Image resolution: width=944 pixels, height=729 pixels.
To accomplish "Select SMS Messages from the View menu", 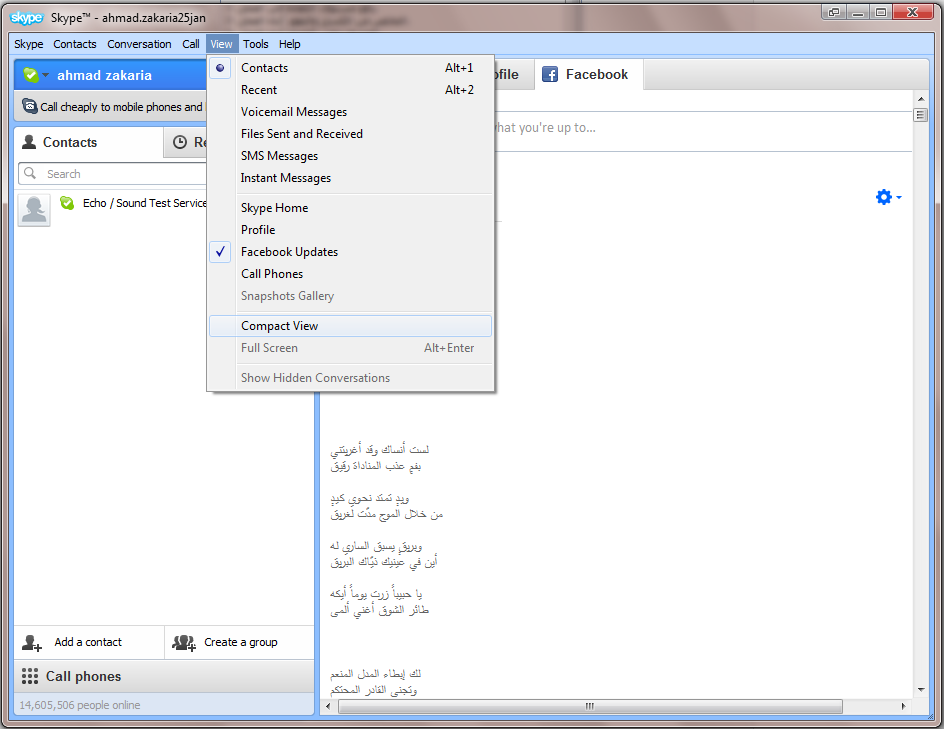I will (279, 156).
